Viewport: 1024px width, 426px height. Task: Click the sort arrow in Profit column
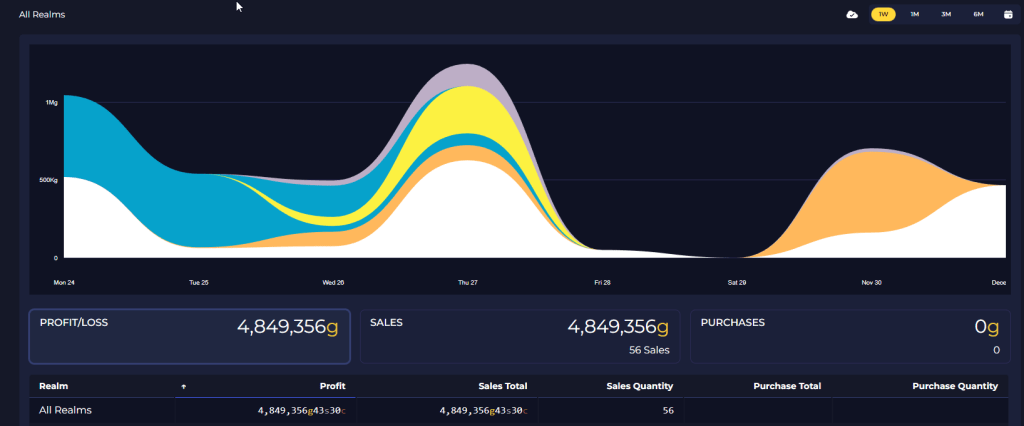click(x=183, y=386)
